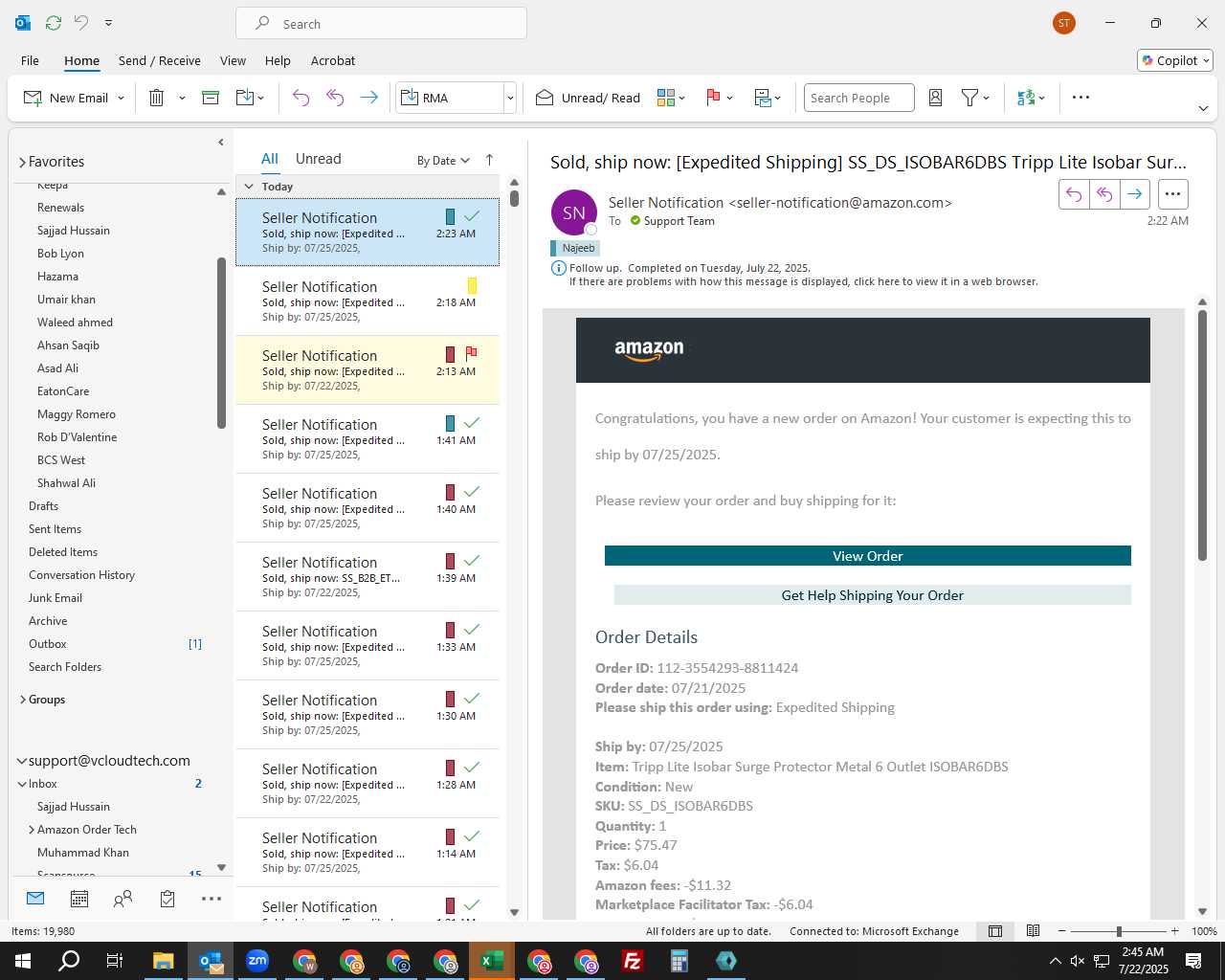Toggle Unread/Read on selected message
Viewport: 1225px width, 980px height.
click(x=588, y=98)
